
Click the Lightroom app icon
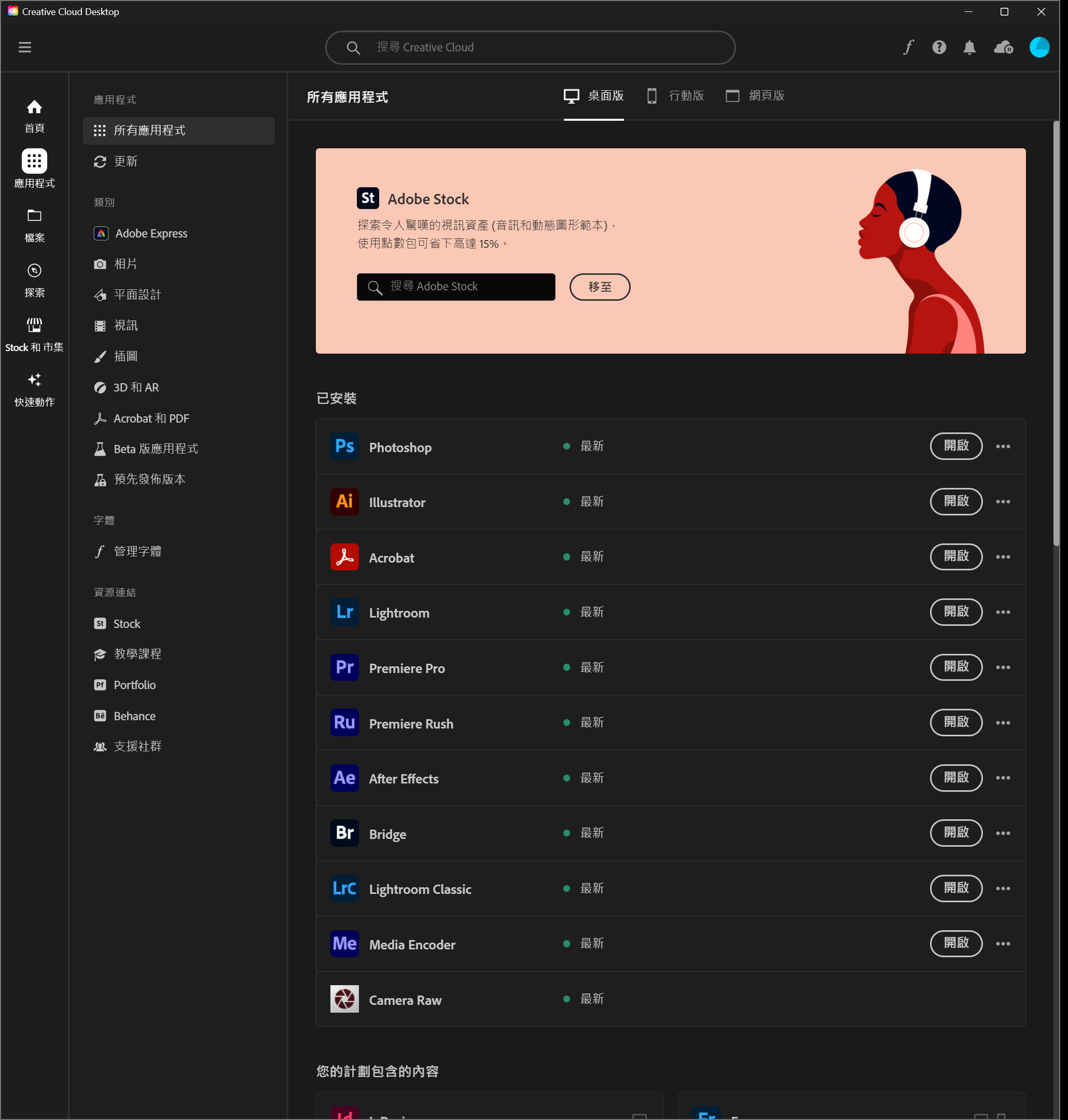(344, 612)
